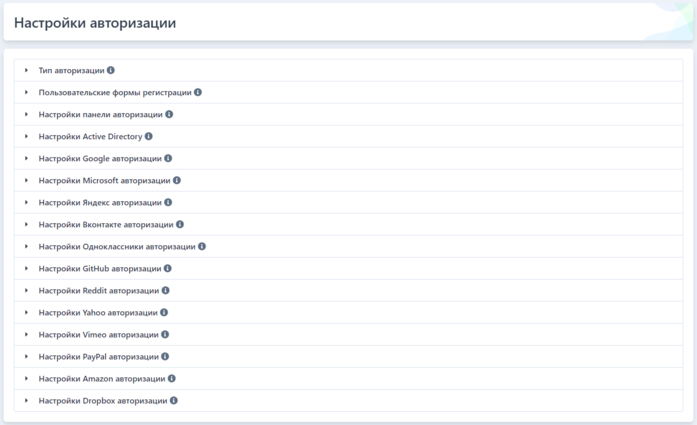Click info icon beside Настройки Yahoo авторизации
Viewport: 697px width, 425px height.
[x=164, y=313]
